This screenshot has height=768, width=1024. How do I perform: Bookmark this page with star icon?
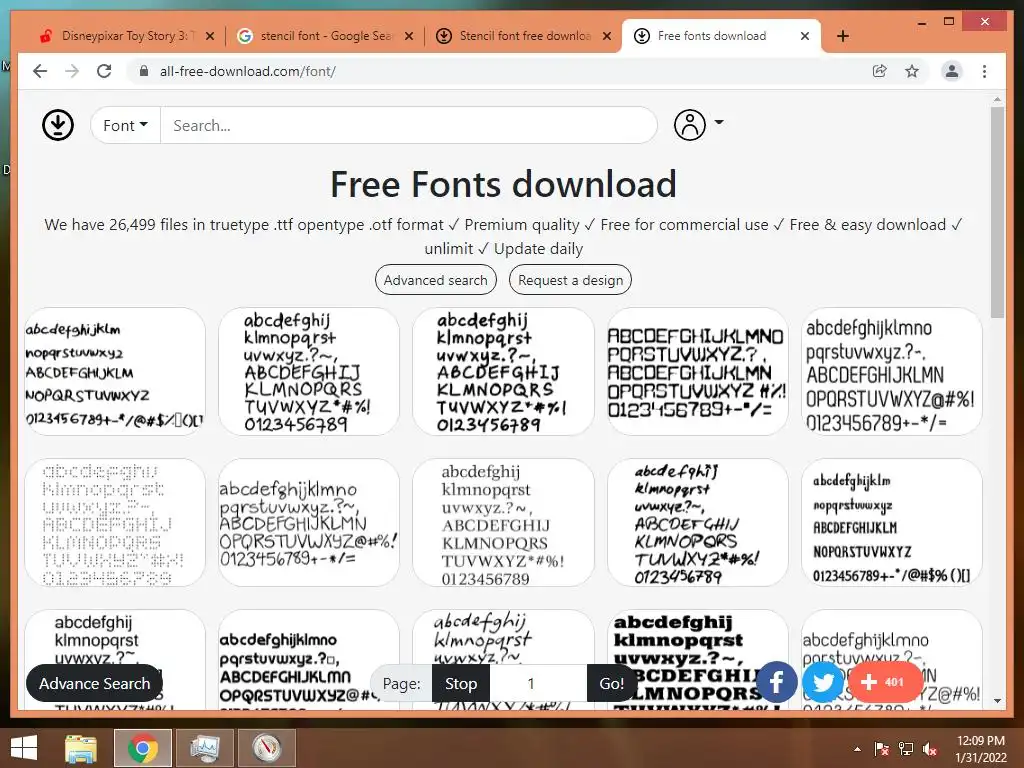tap(912, 71)
